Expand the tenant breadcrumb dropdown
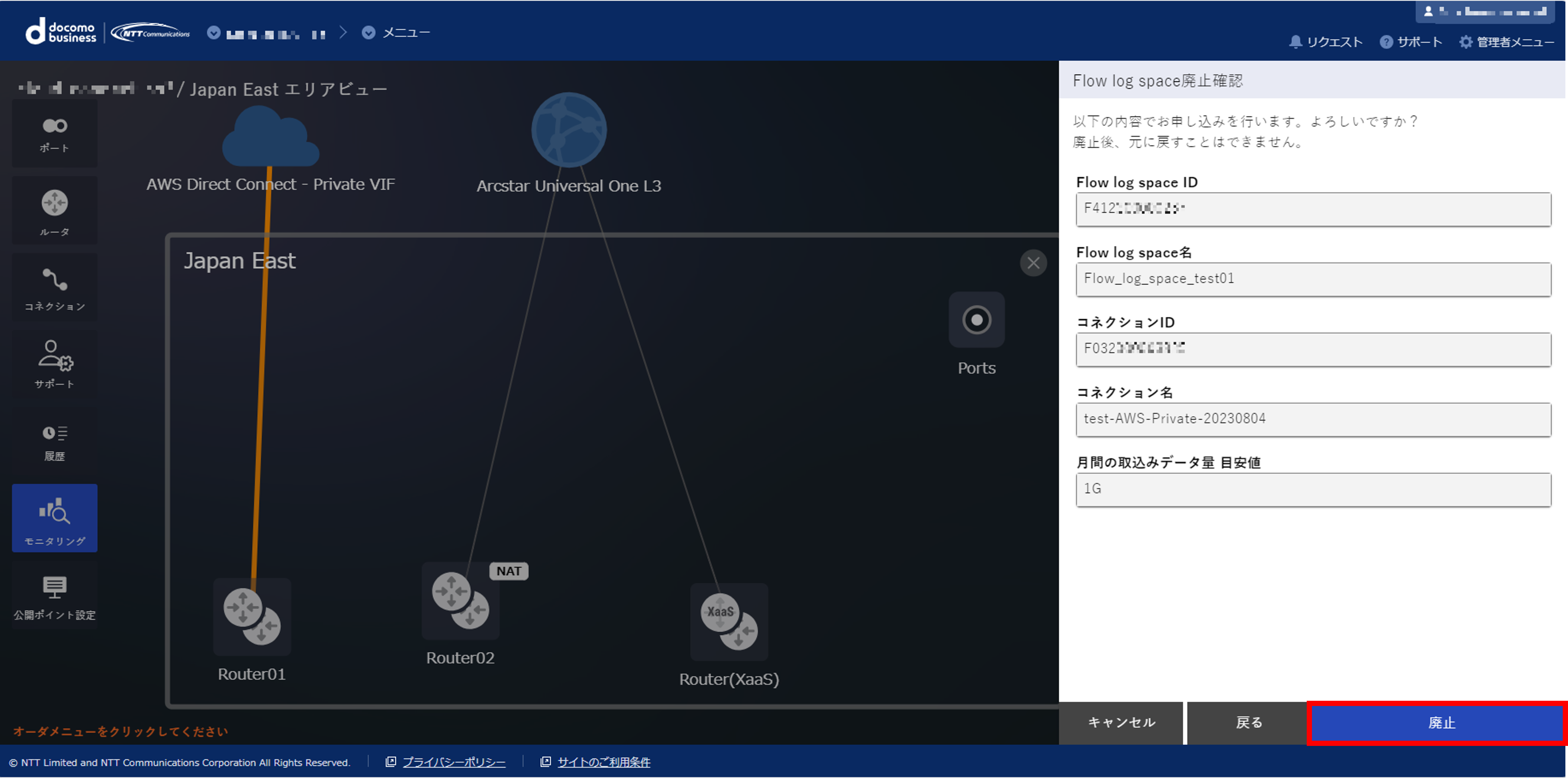 pos(213,32)
